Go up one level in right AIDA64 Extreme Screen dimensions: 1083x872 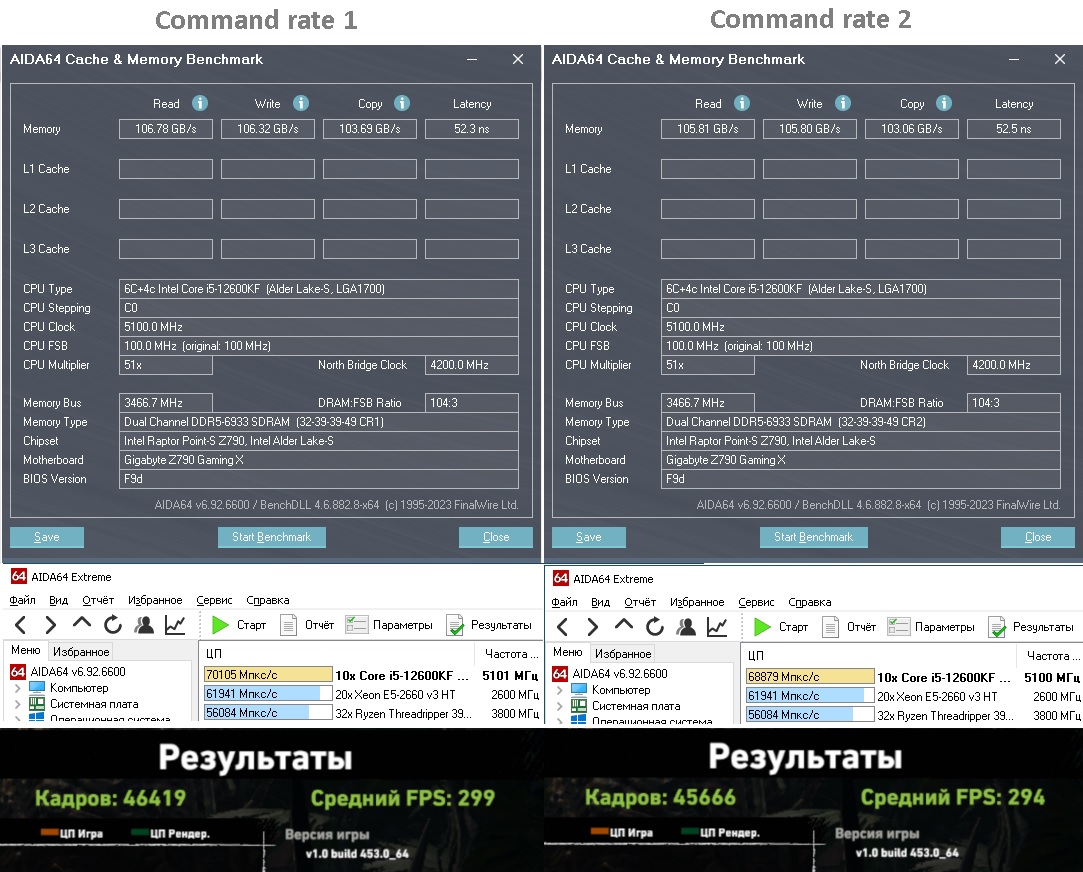pyautogui.click(x=624, y=626)
